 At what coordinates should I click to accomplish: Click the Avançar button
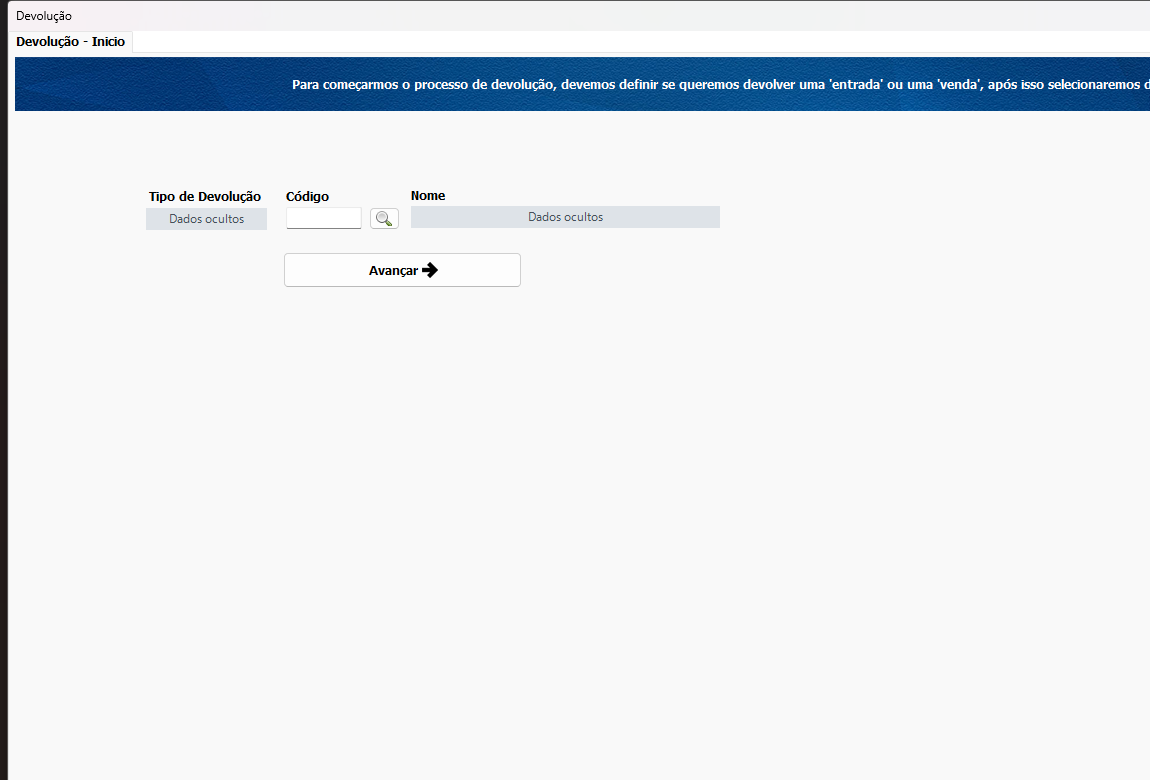coord(403,271)
